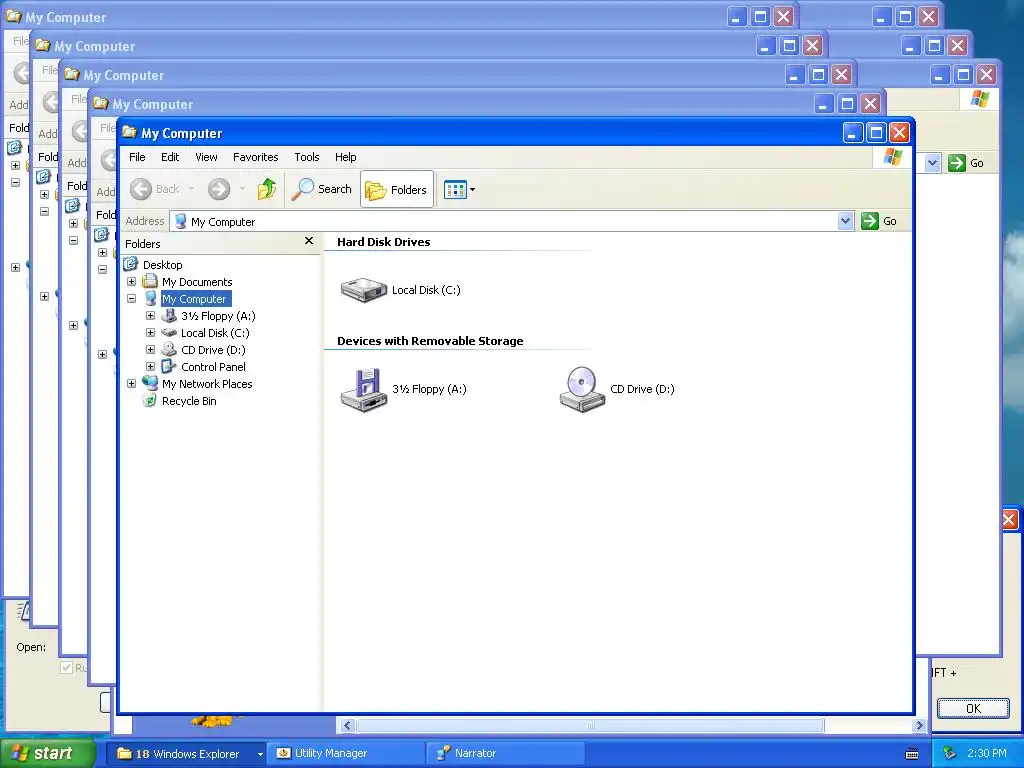This screenshot has width=1024, height=768.
Task: Expand the 3½ Floppy (A:) node
Action: pyautogui.click(x=150, y=315)
